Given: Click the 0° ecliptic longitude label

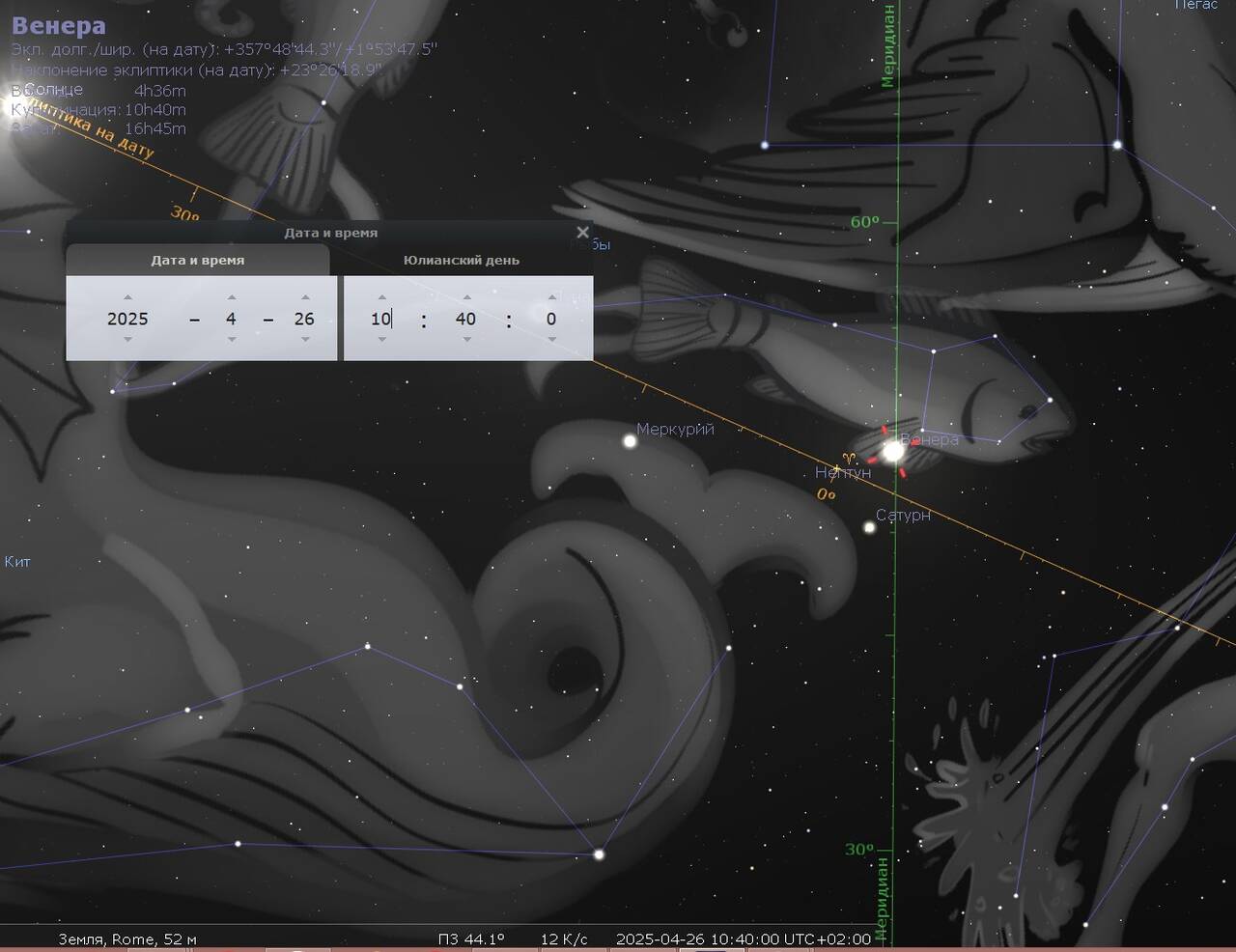Looking at the screenshot, I should tap(827, 494).
